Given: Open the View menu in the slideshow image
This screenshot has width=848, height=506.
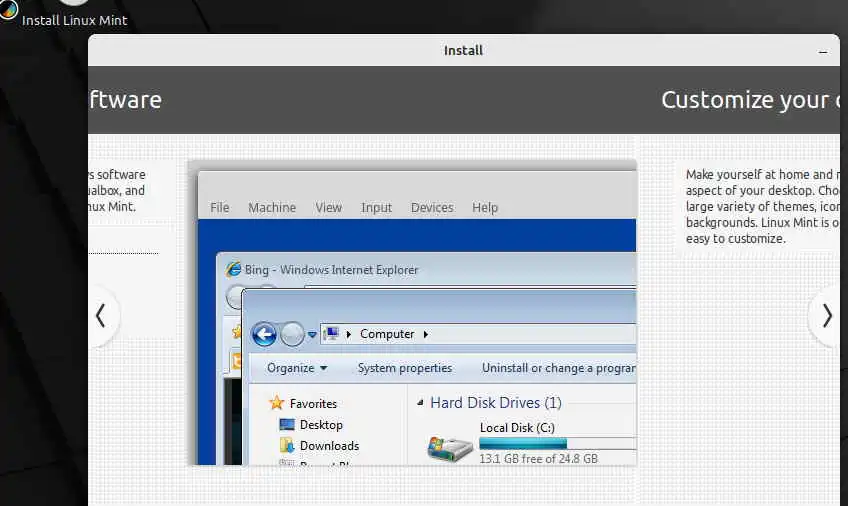Looking at the screenshot, I should pyautogui.click(x=328, y=208).
